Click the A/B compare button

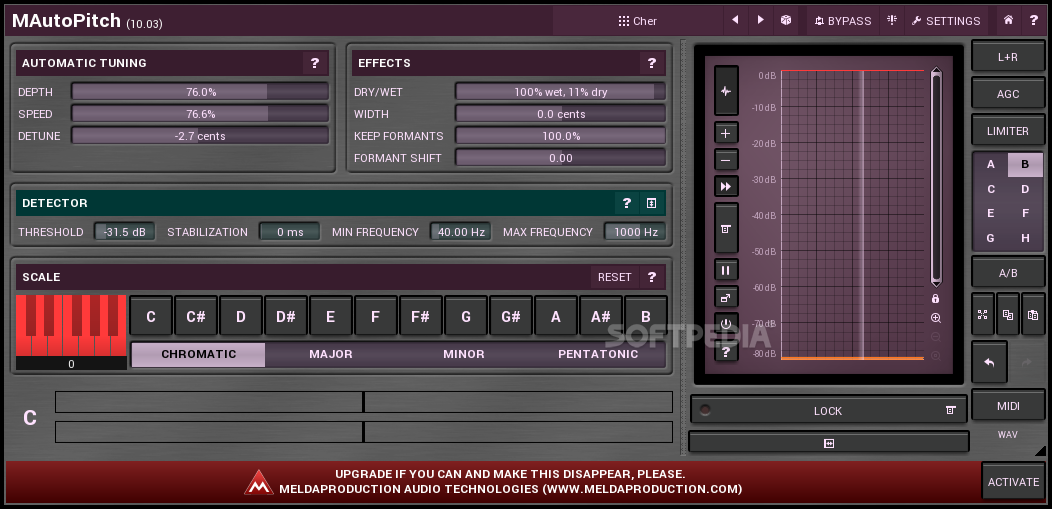click(x=1008, y=273)
